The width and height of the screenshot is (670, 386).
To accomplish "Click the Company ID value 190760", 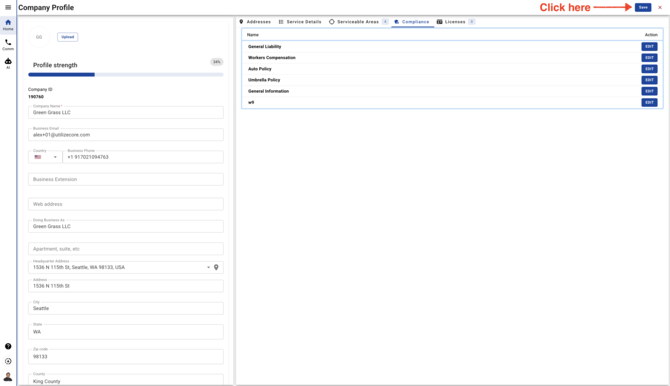I will click(x=36, y=97).
